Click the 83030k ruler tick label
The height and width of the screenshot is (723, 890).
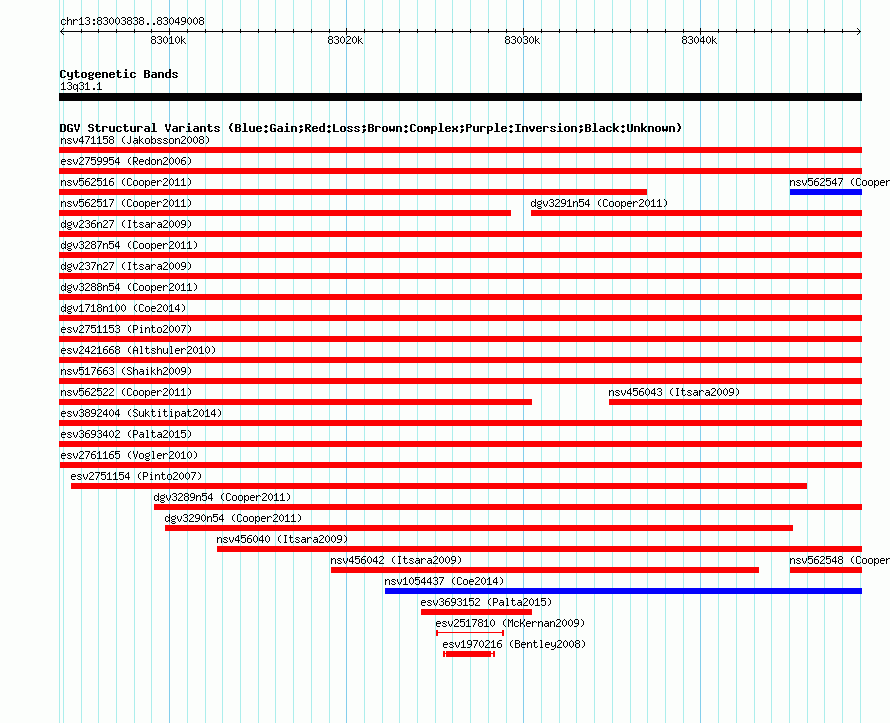[522, 40]
